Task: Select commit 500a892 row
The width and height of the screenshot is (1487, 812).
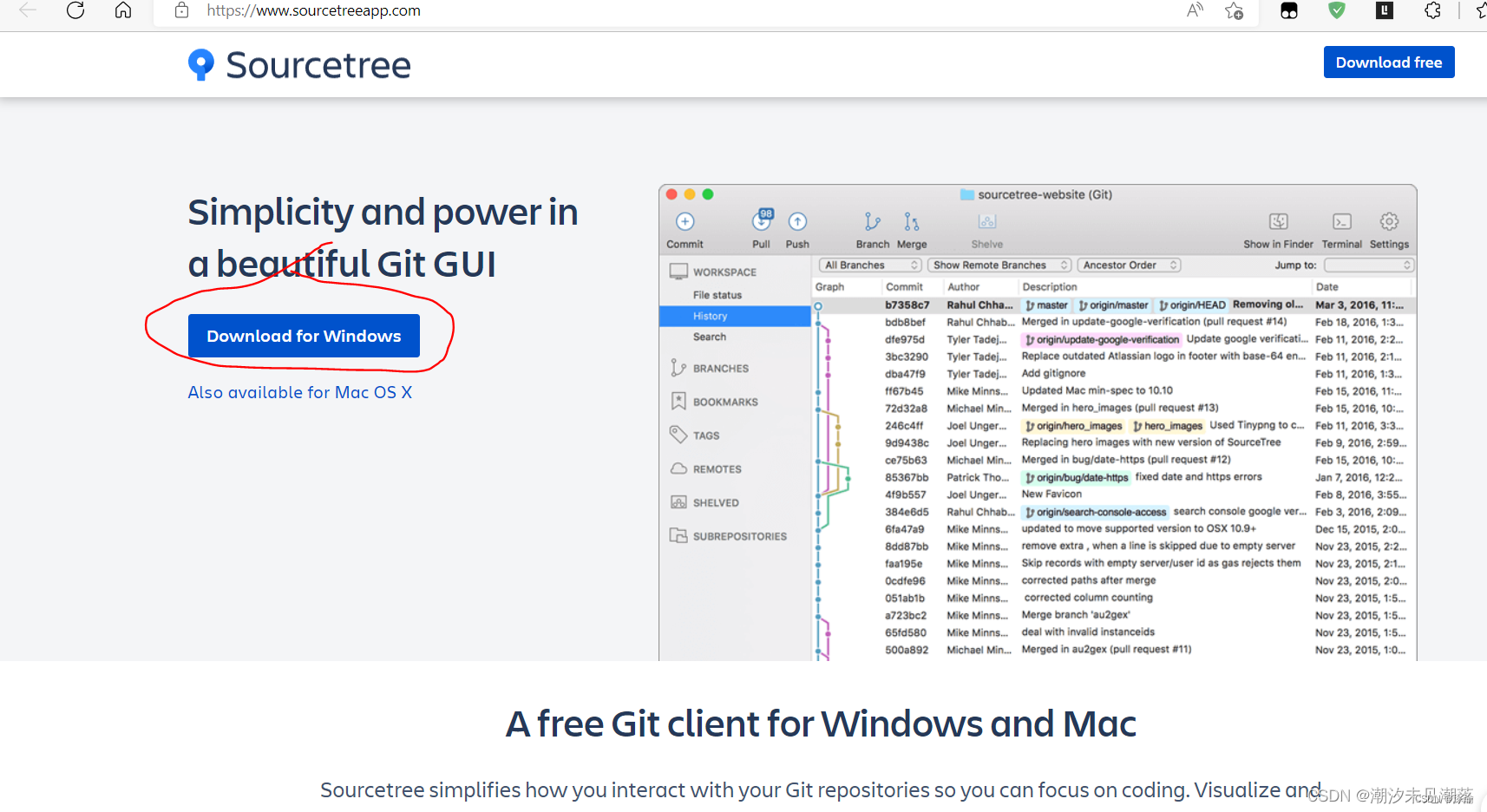Action: click(x=1114, y=650)
